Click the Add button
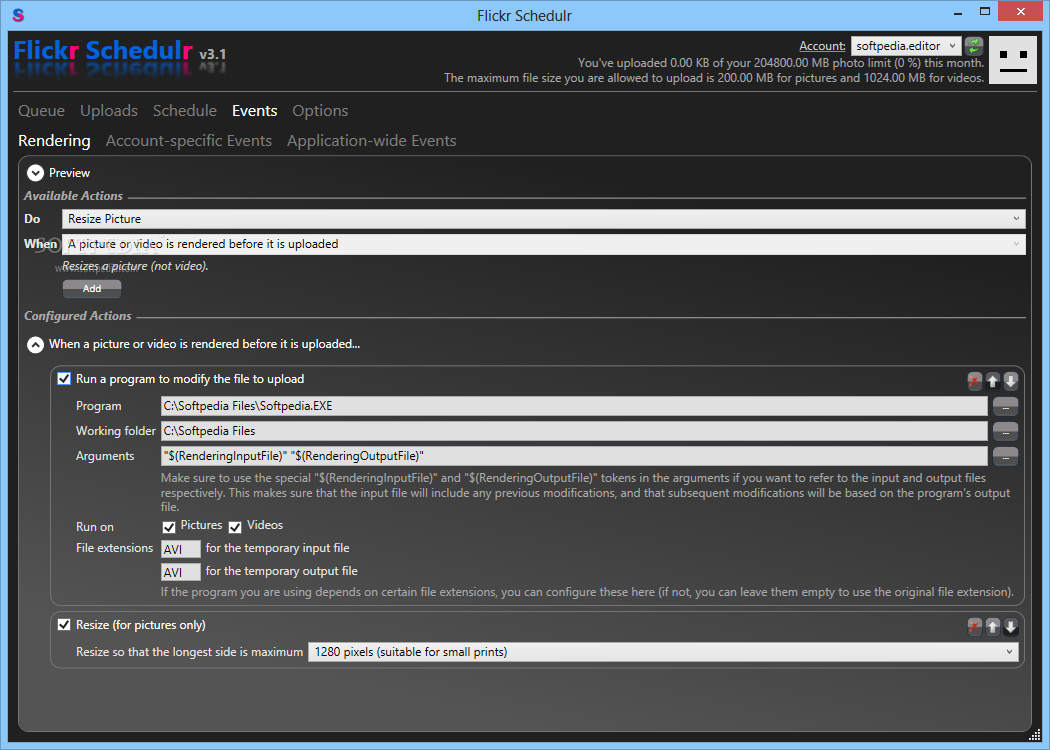Image resolution: width=1050 pixels, height=750 pixels. pyautogui.click(x=92, y=289)
